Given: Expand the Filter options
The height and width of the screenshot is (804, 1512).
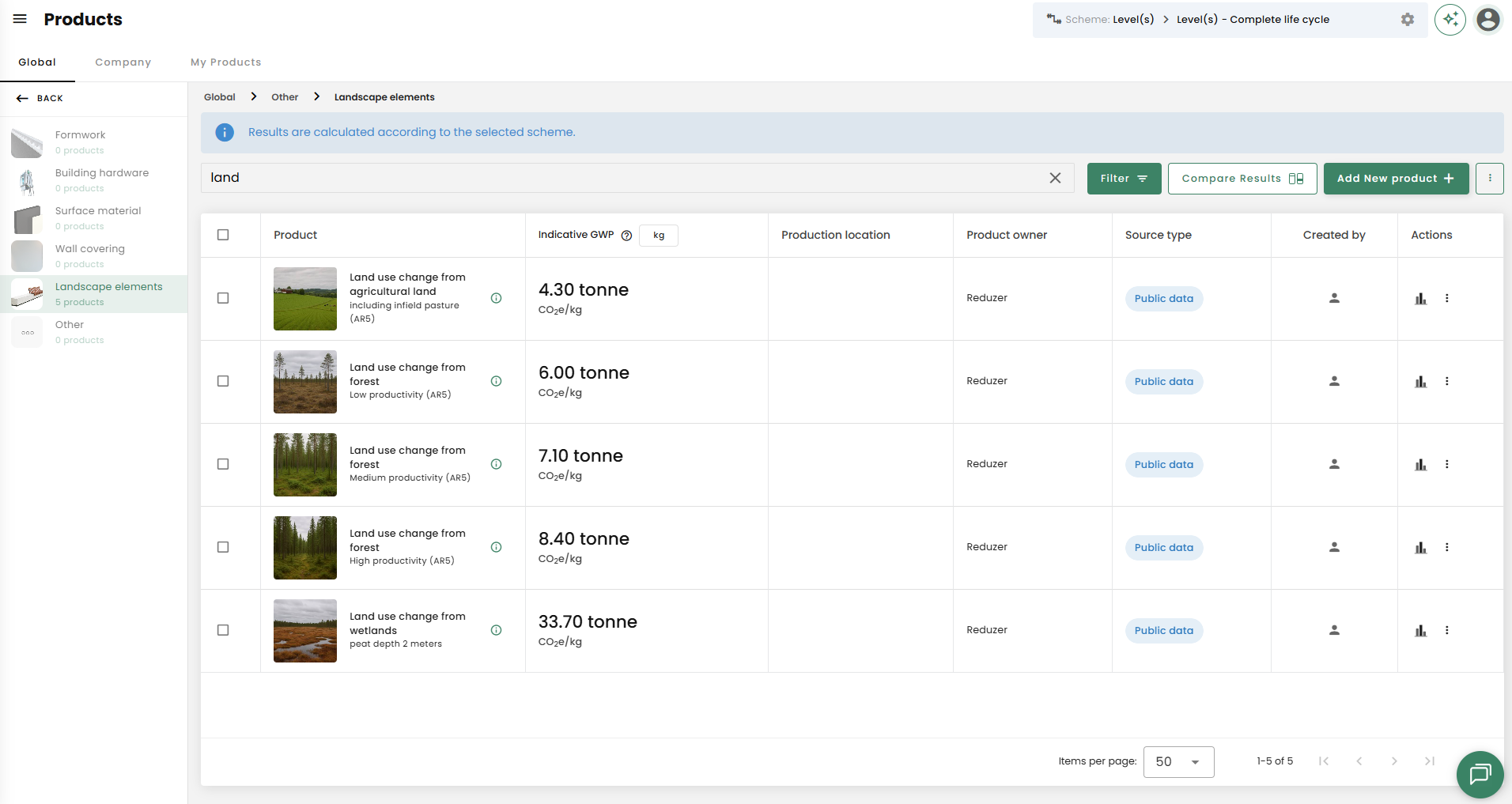Looking at the screenshot, I should tap(1123, 179).
